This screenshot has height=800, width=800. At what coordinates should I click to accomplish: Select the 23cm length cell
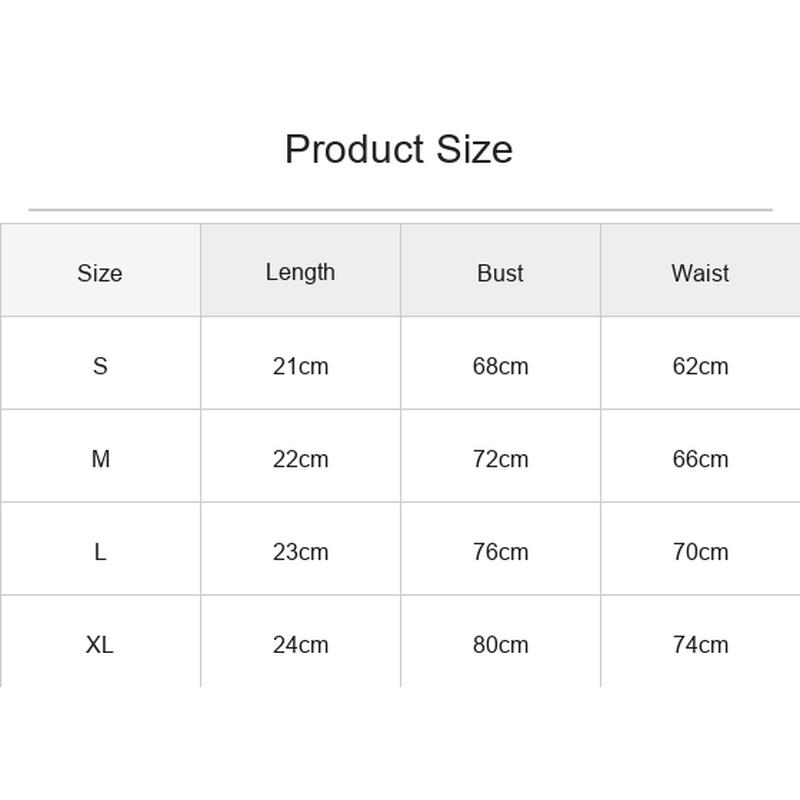pyautogui.click(x=301, y=552)
